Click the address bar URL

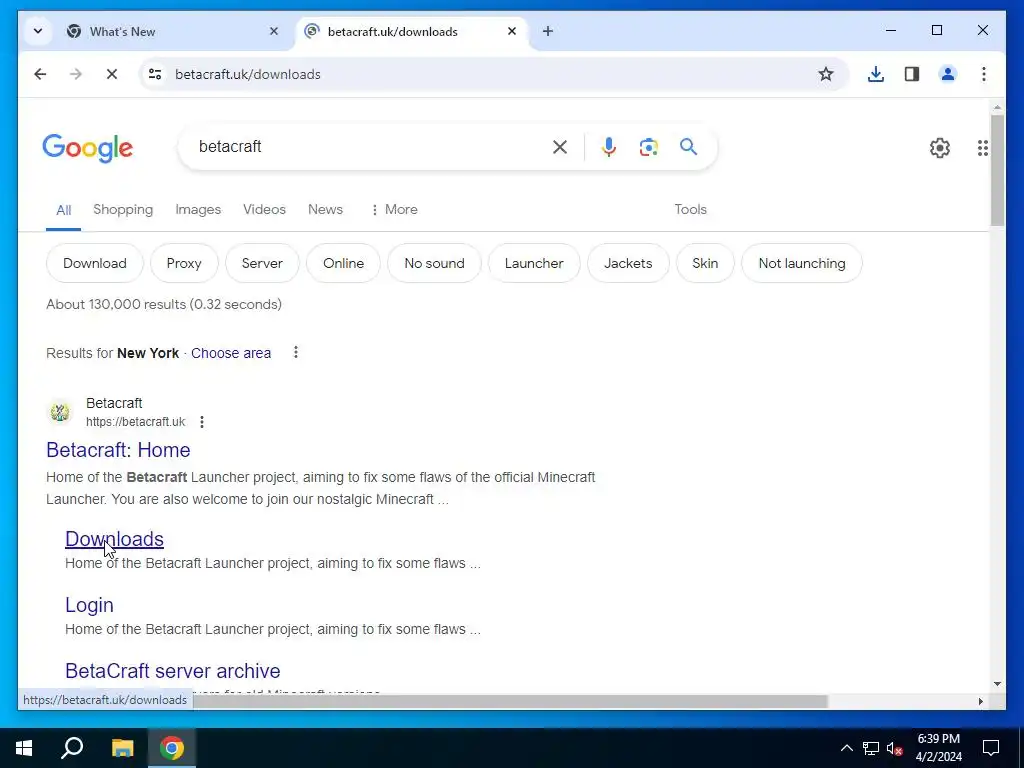[x=248, y=74]
